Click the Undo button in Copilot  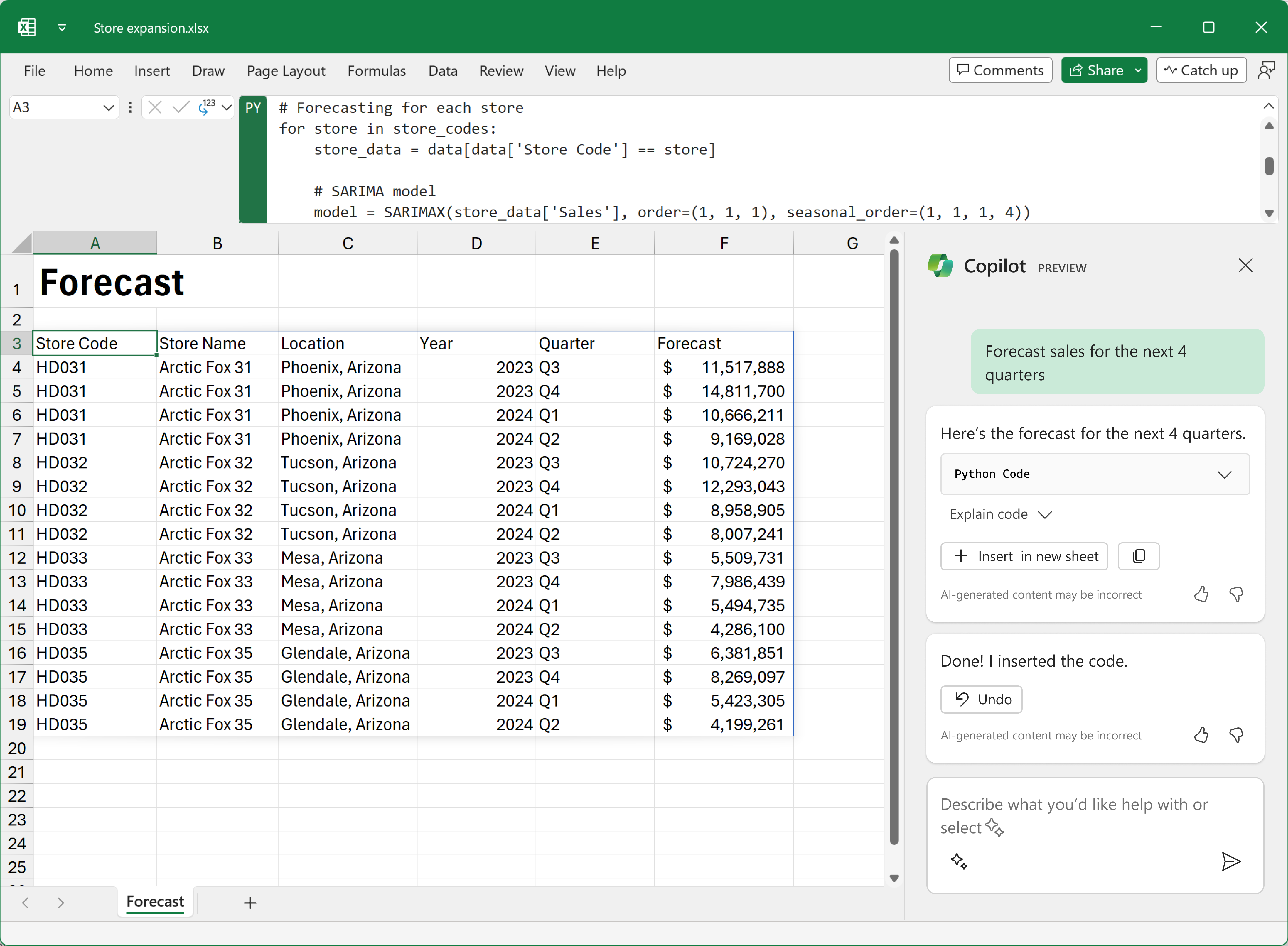(x=981, y=699)
